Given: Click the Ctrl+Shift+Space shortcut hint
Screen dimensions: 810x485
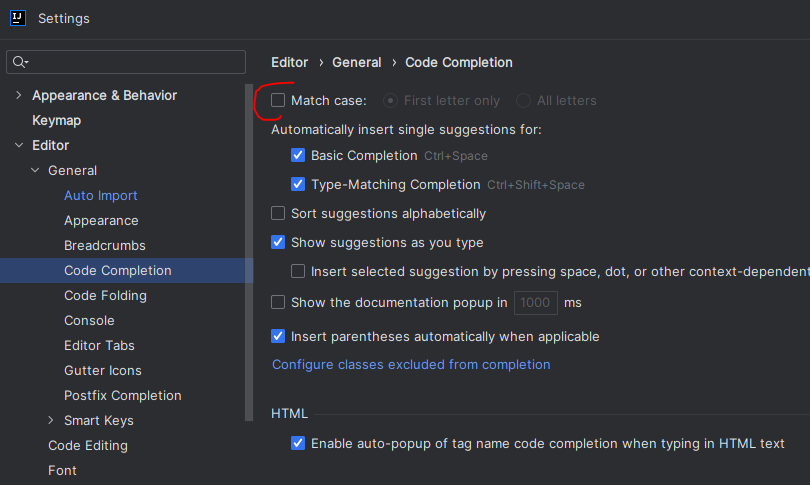Looking at the screenshot, I should [536, 185].
